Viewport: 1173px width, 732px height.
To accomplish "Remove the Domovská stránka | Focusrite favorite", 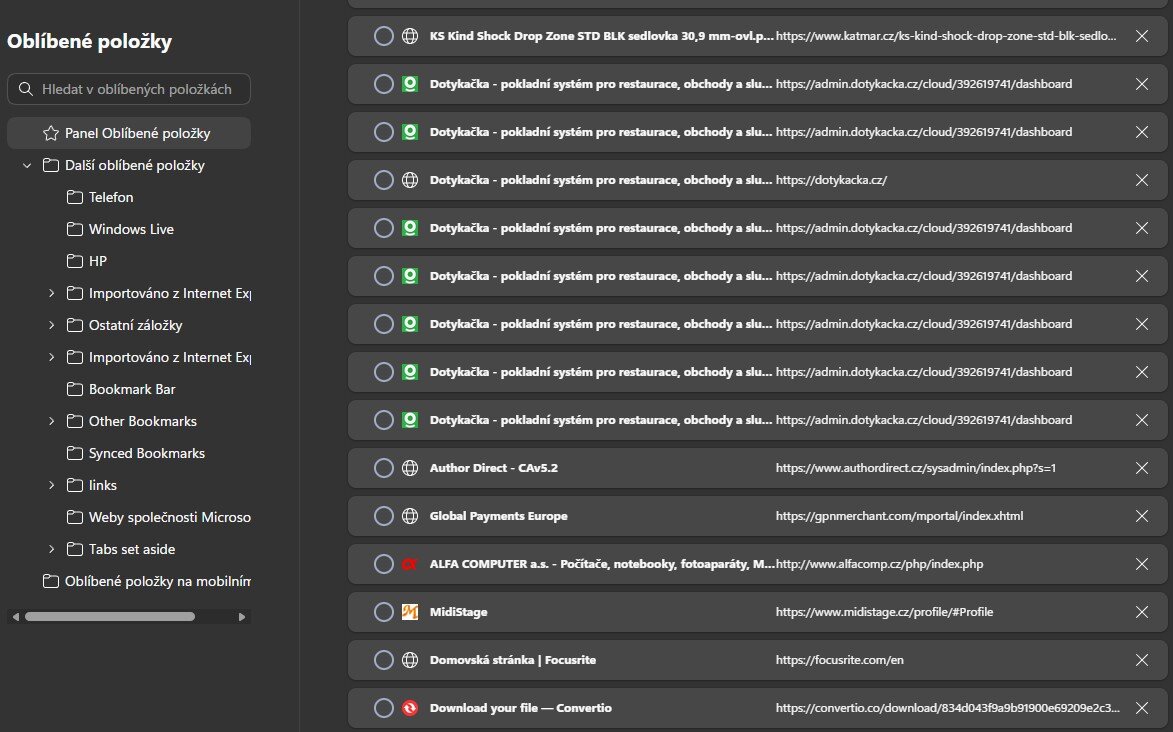I will pos(1142,659).
